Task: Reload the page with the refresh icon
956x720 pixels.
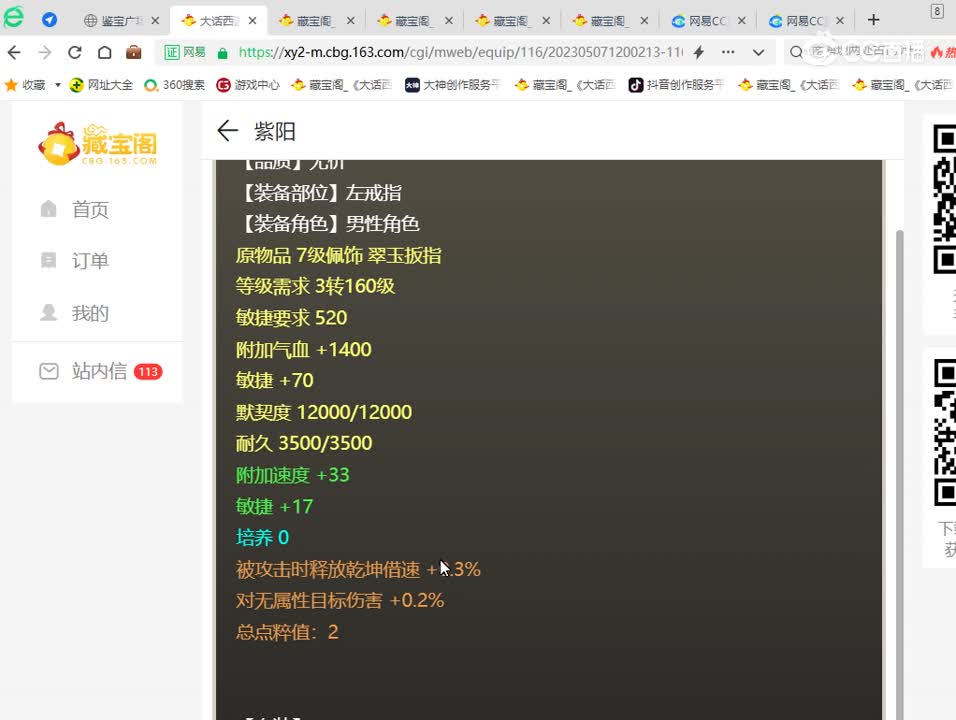Action: pyautogui.click(x=75, y=52)
